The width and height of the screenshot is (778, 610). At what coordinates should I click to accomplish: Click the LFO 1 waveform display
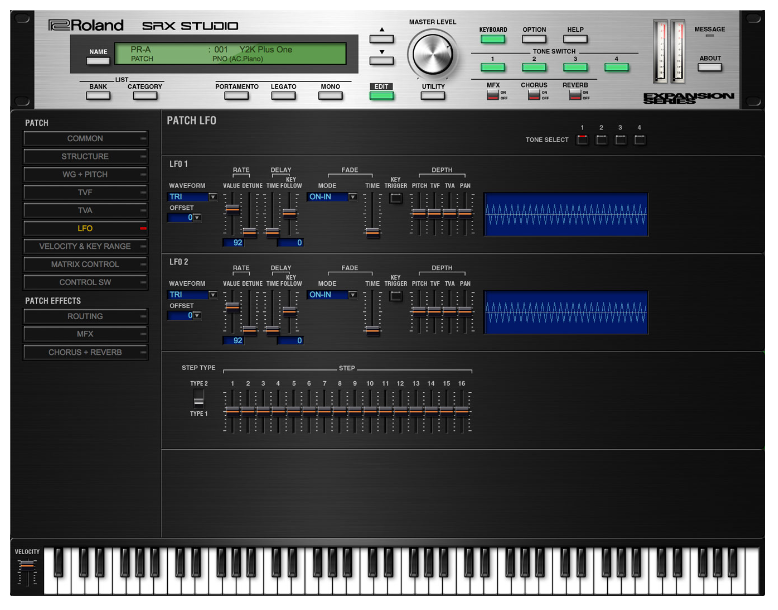tap(566, 214)
